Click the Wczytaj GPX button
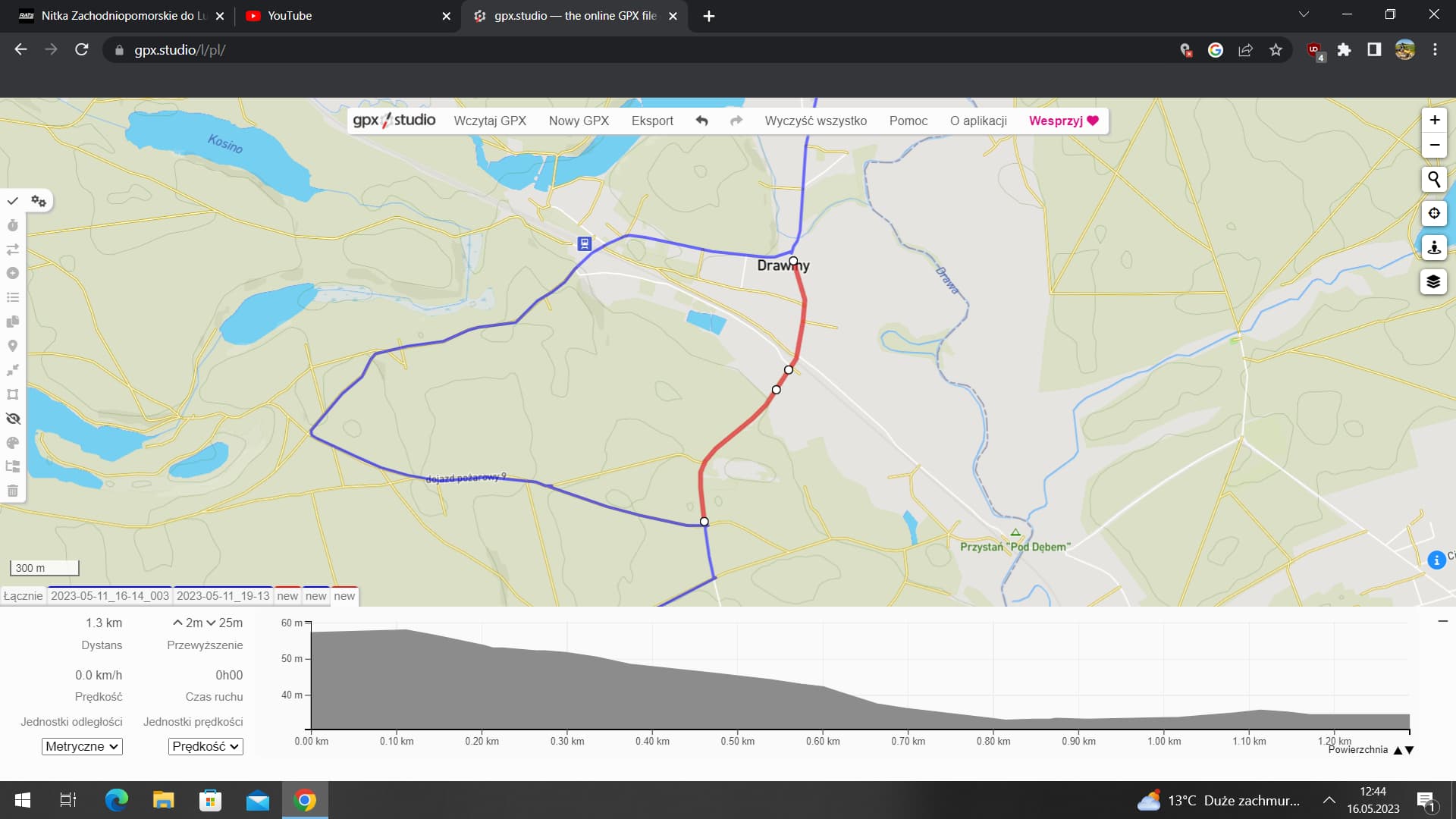This screenshot has height=819, width=1456. [x=490, y=121]
